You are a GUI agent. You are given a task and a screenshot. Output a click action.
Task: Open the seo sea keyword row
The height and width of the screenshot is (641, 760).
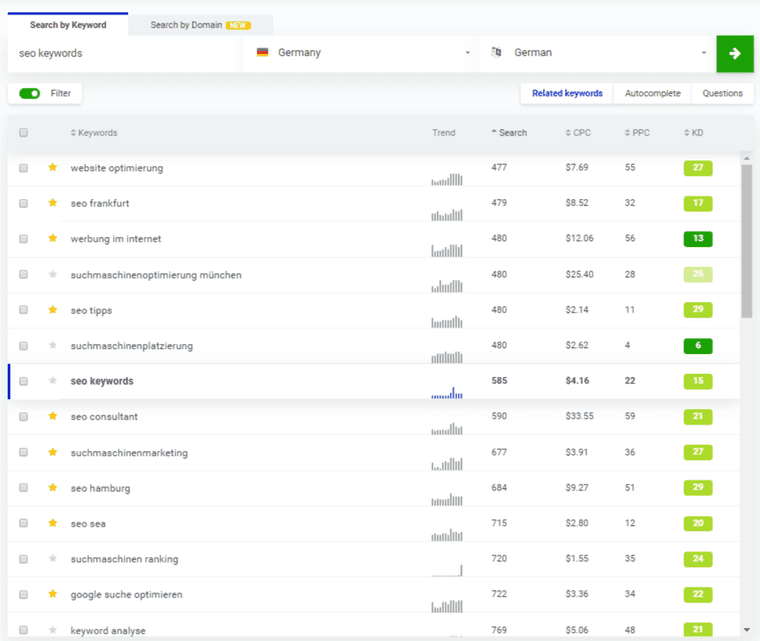tap(374, 523)
